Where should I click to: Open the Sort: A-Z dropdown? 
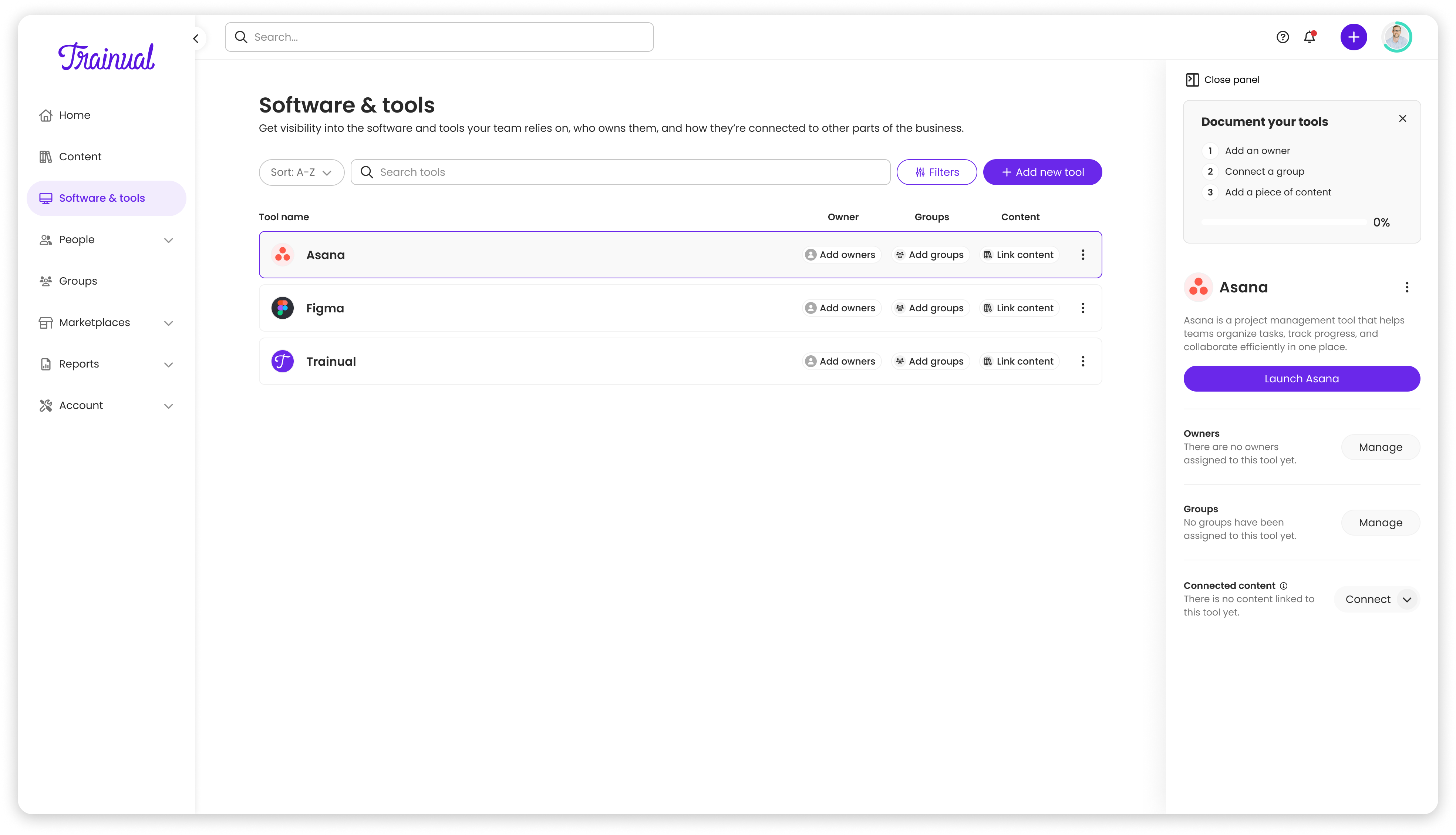pyautogui.click(x=301, y=172)
